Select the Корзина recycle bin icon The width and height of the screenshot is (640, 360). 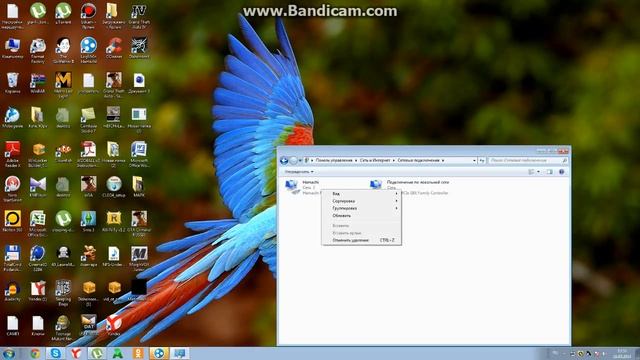pos(12,83)
